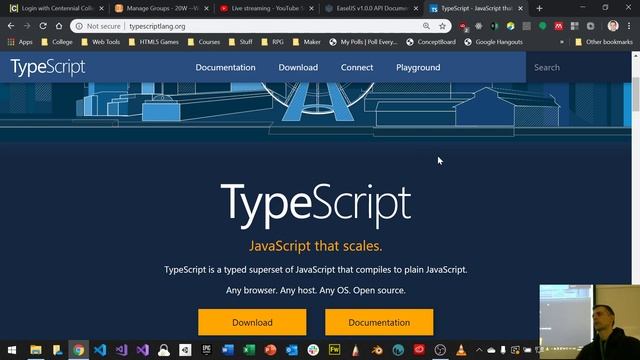This screenshot has height=360, width=640.
Task: Reload the TypeScript page
Action: (x=43, y=26)
